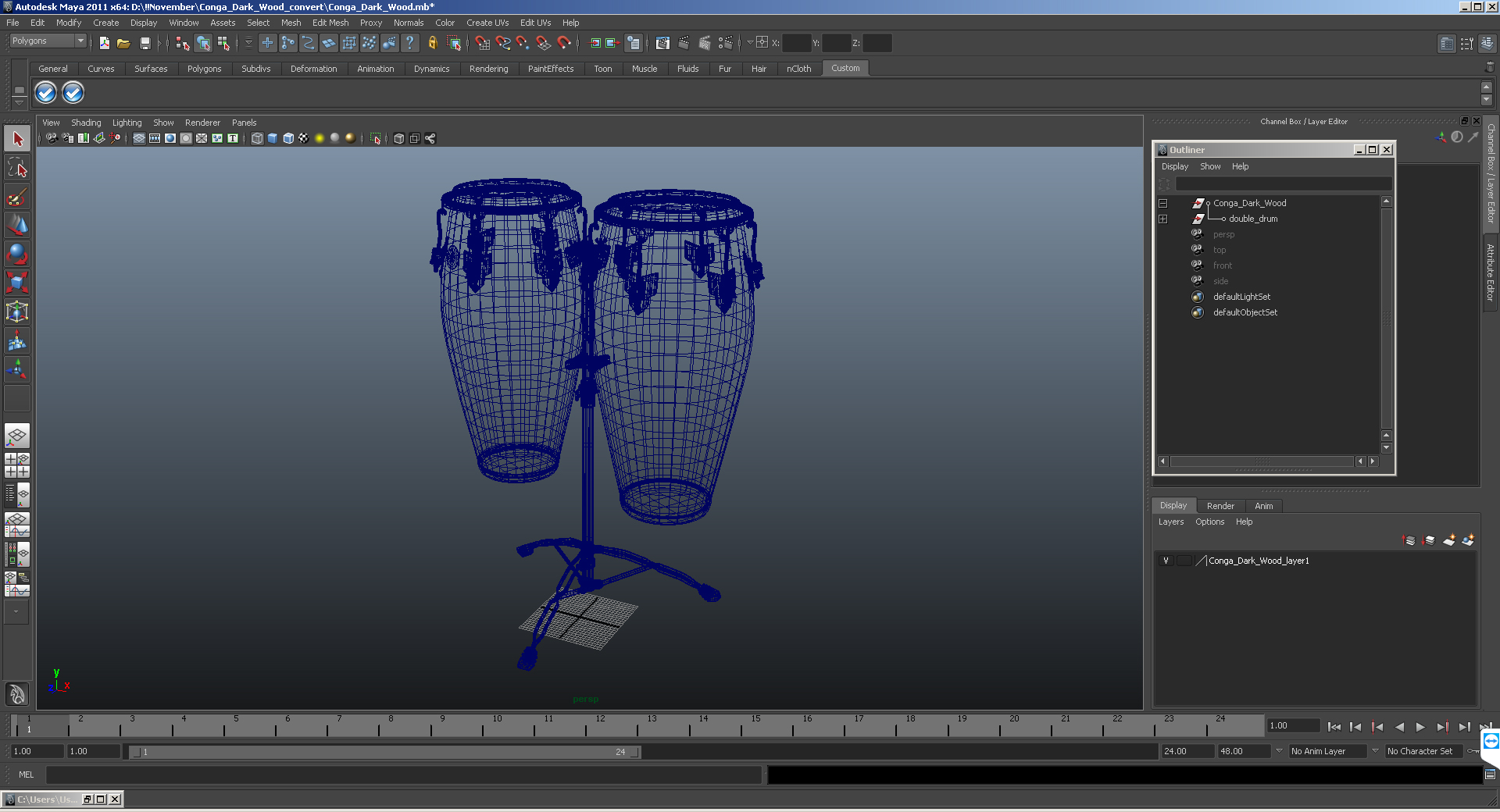
Task: Save the scene with the disk icon
Action: click(x=145, y=43)
